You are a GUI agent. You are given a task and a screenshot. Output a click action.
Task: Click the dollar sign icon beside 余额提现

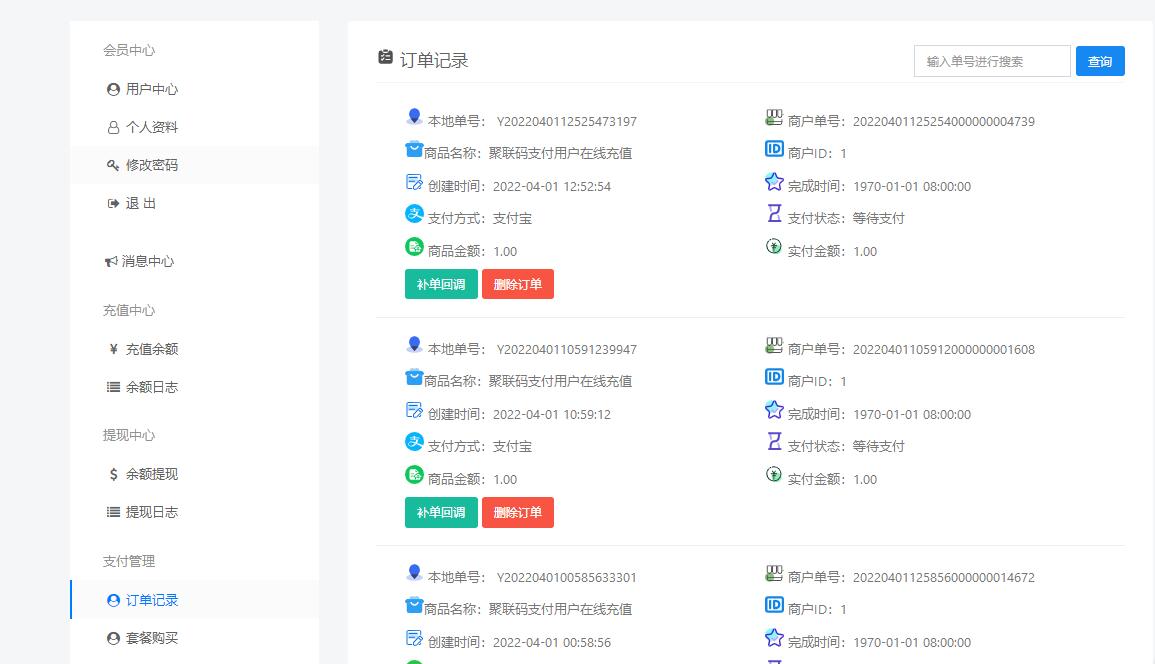pyautogui.click(x=111, y=473)
